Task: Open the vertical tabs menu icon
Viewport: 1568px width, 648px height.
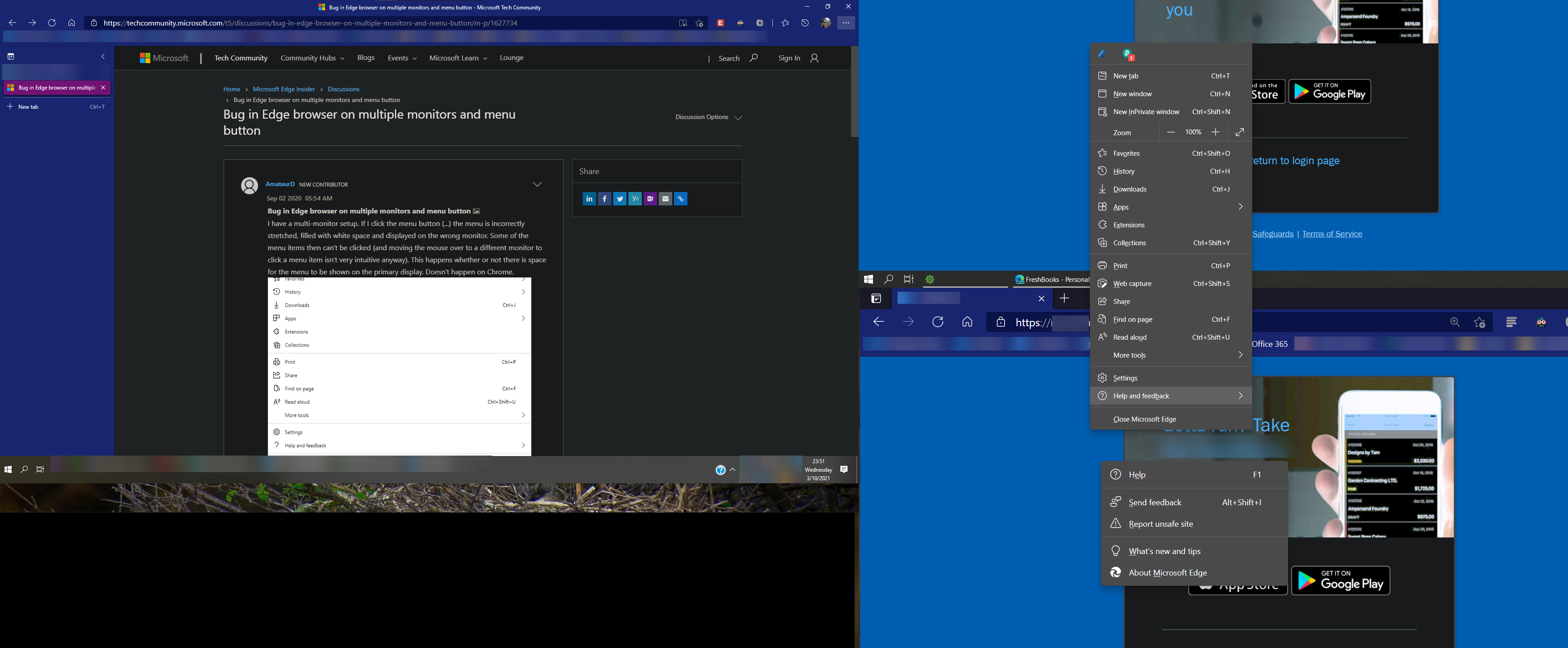Action: 10,56
